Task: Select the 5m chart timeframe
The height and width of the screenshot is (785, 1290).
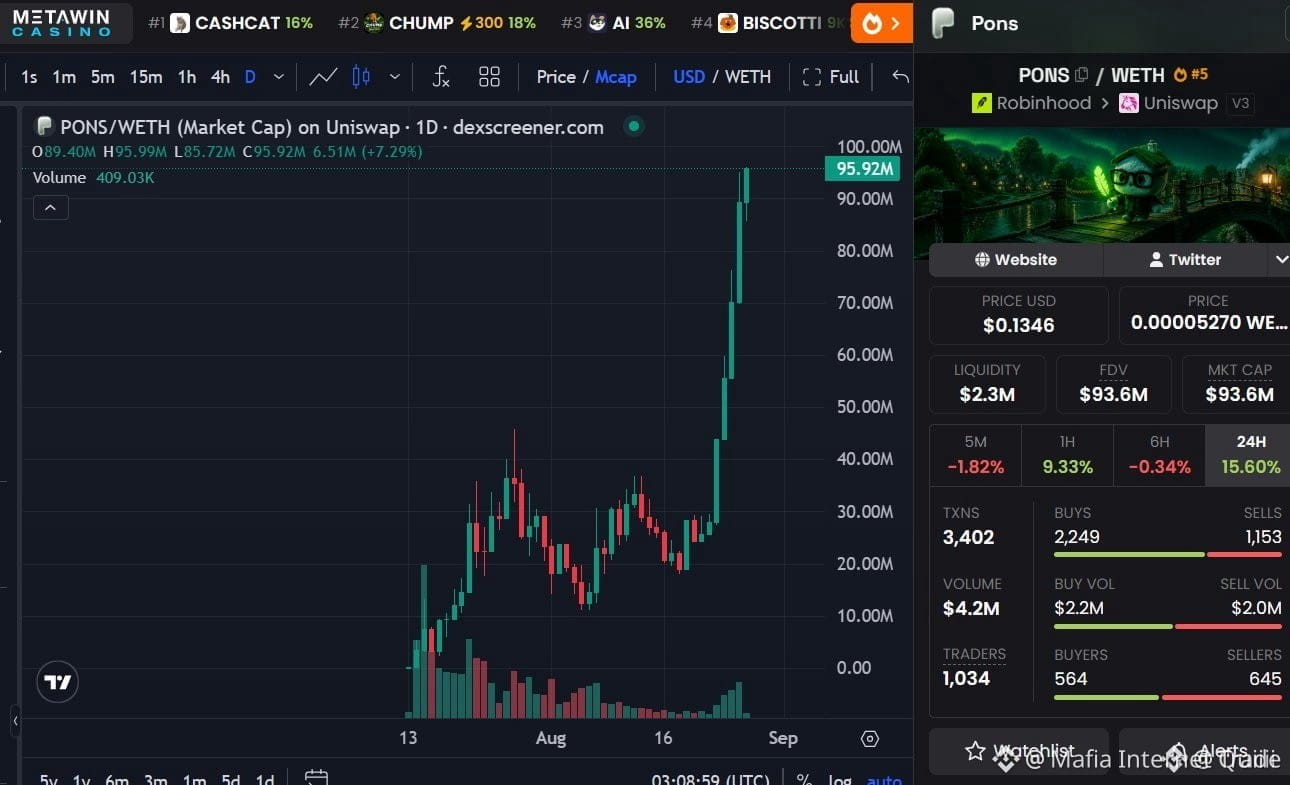Action: coord(102,77)
